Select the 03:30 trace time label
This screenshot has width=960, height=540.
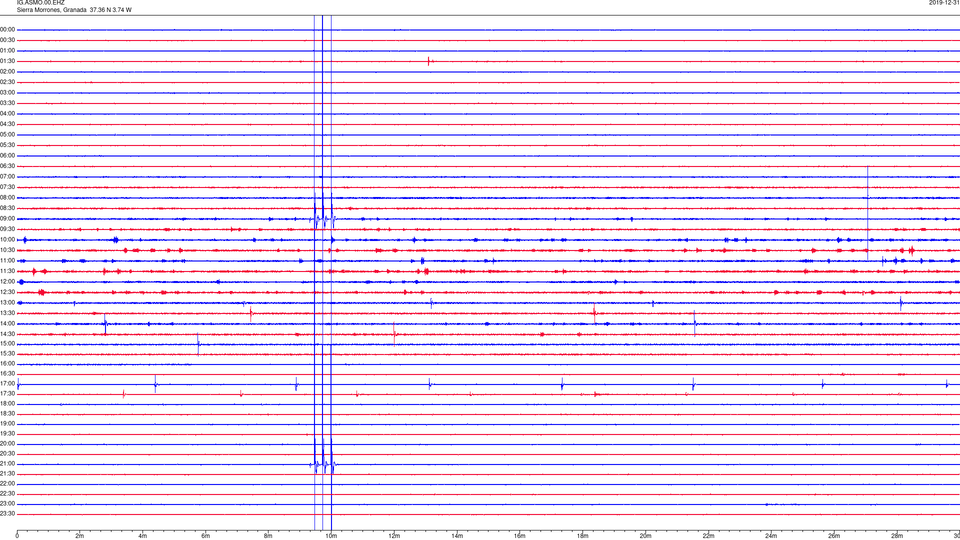click(7, 103)
